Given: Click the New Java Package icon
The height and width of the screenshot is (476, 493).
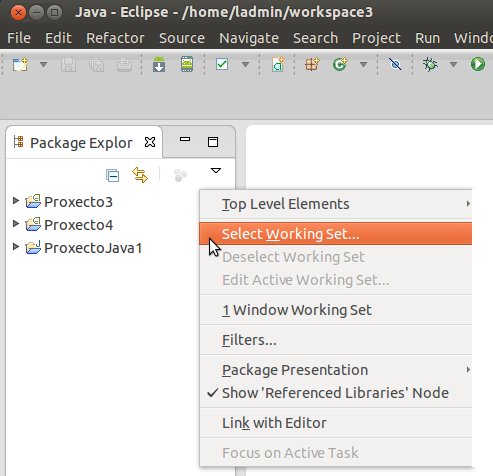Looking at the screenshot, I should (312, 64).
